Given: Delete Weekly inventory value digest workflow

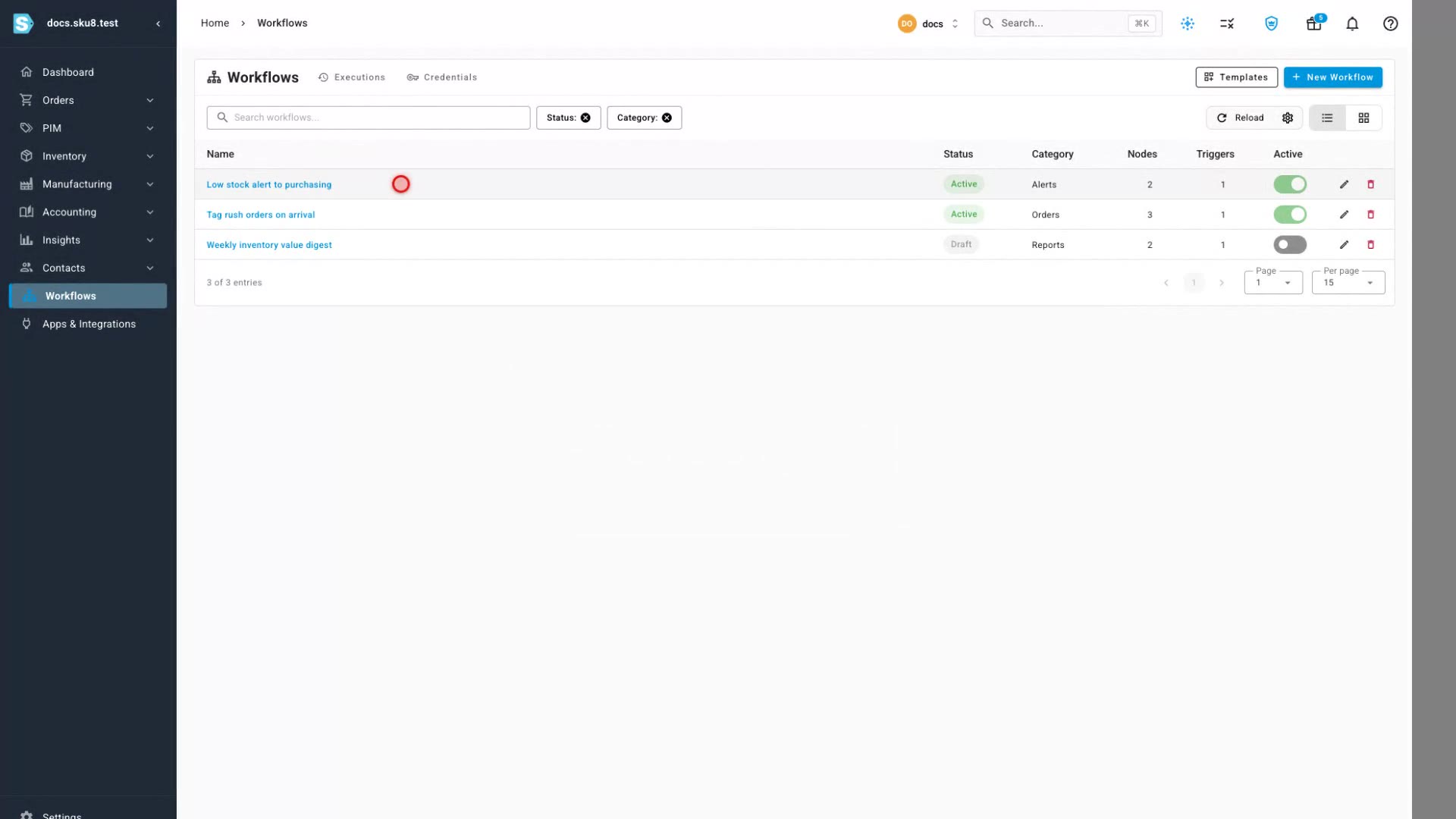Looking at the screenshot, I should click(1370, 245).
